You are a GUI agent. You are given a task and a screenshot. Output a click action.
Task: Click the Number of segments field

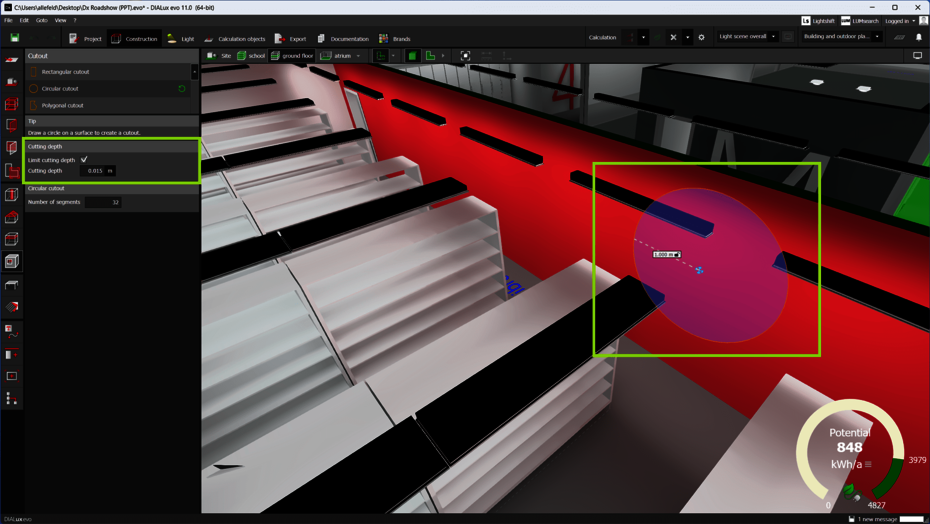coord(103,202)
